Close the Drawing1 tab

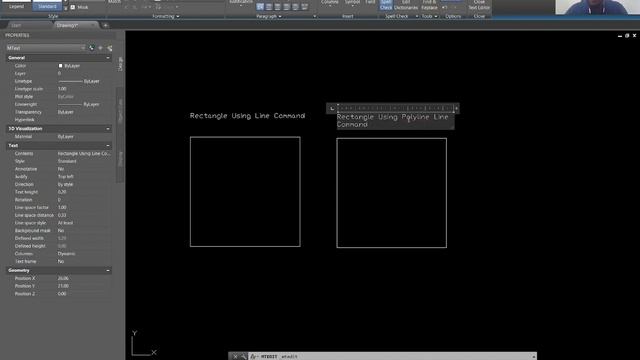(x=93, y=25)
